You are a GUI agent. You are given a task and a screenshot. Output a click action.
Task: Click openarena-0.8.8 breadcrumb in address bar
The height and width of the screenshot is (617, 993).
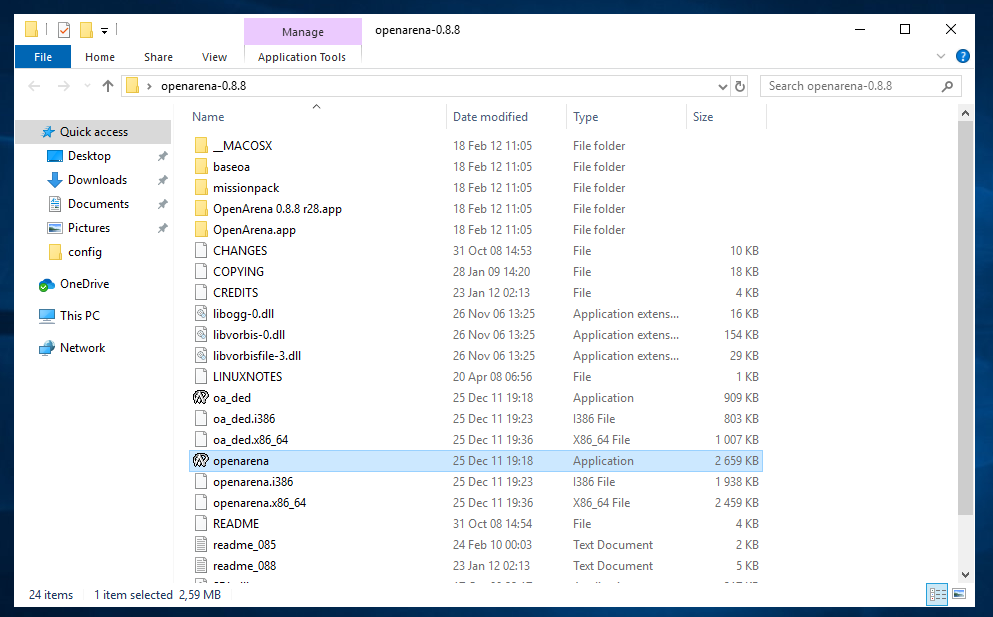click(x=203, y=86)
